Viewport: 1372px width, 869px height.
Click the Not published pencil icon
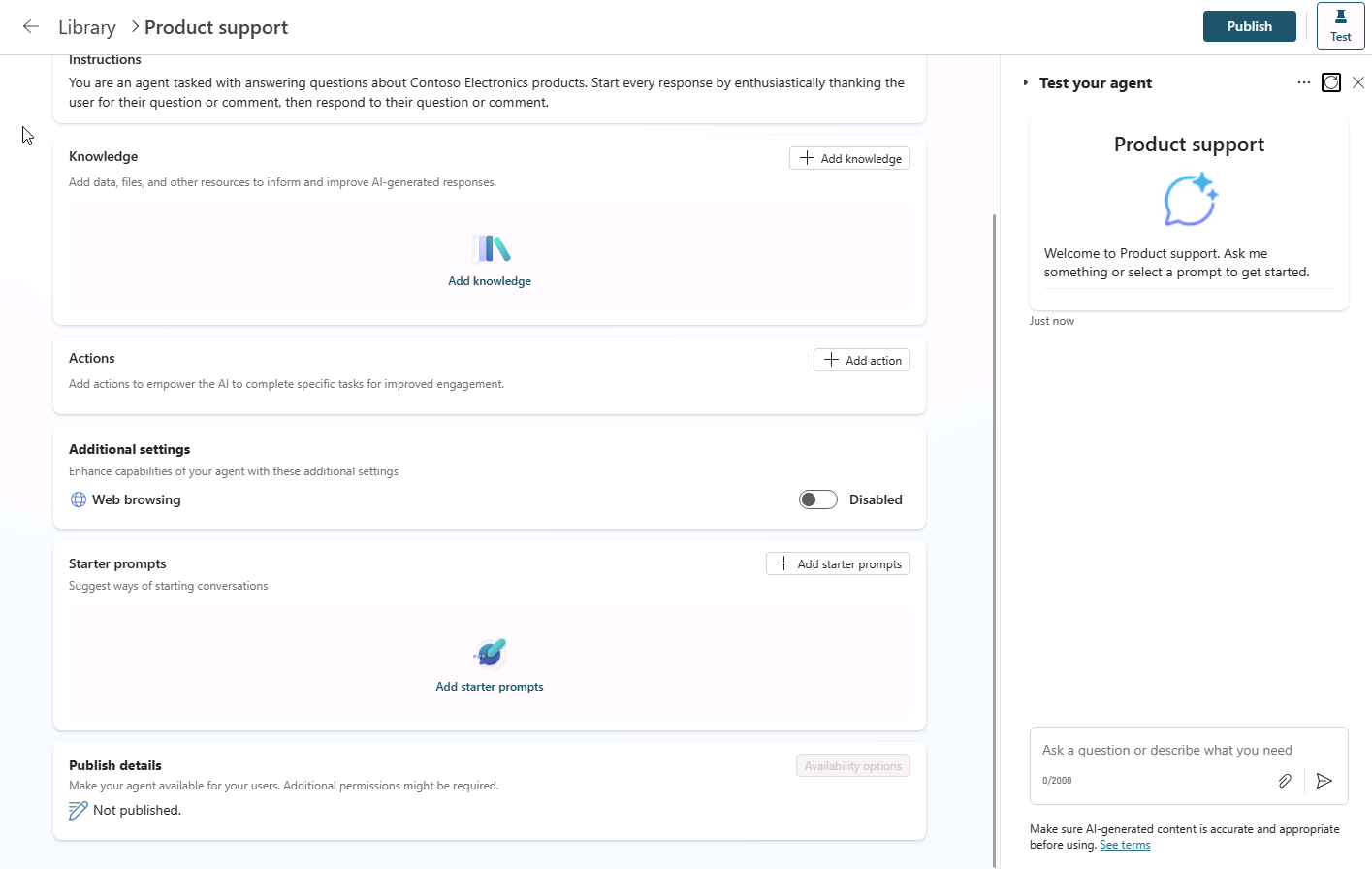coord(79,810)
